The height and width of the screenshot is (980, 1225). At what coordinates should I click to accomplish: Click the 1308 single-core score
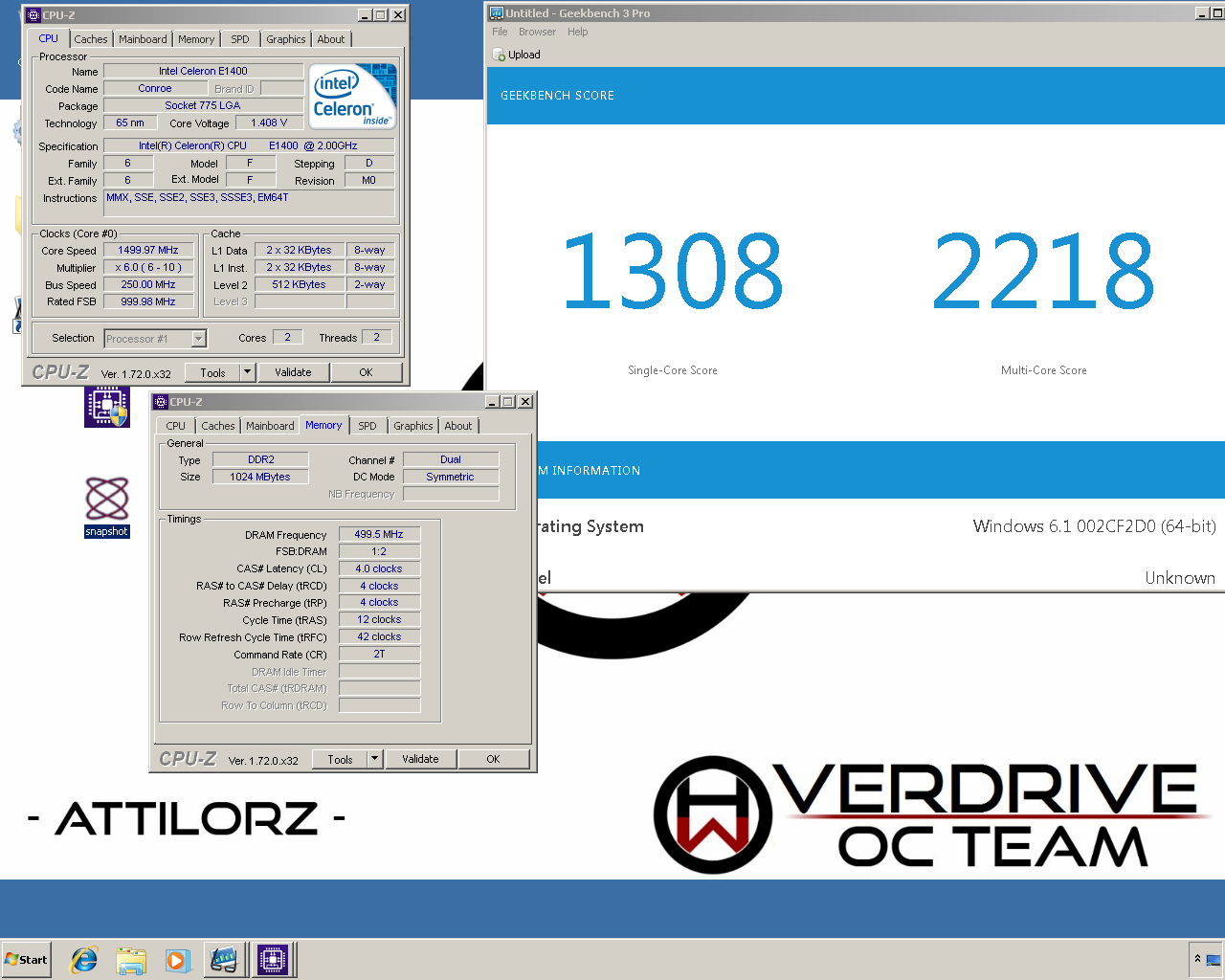pos(673,273)
